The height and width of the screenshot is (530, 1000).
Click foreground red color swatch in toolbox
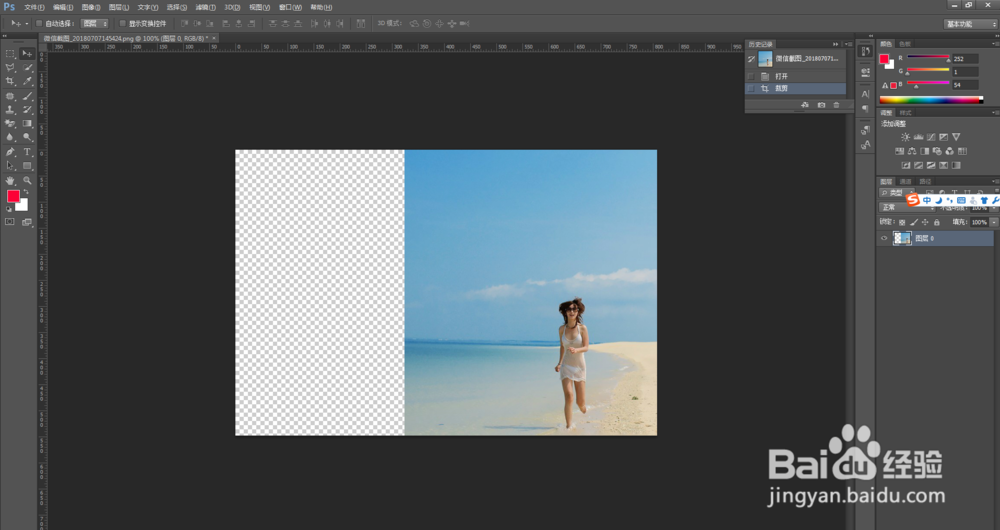(x=13, y=196)
